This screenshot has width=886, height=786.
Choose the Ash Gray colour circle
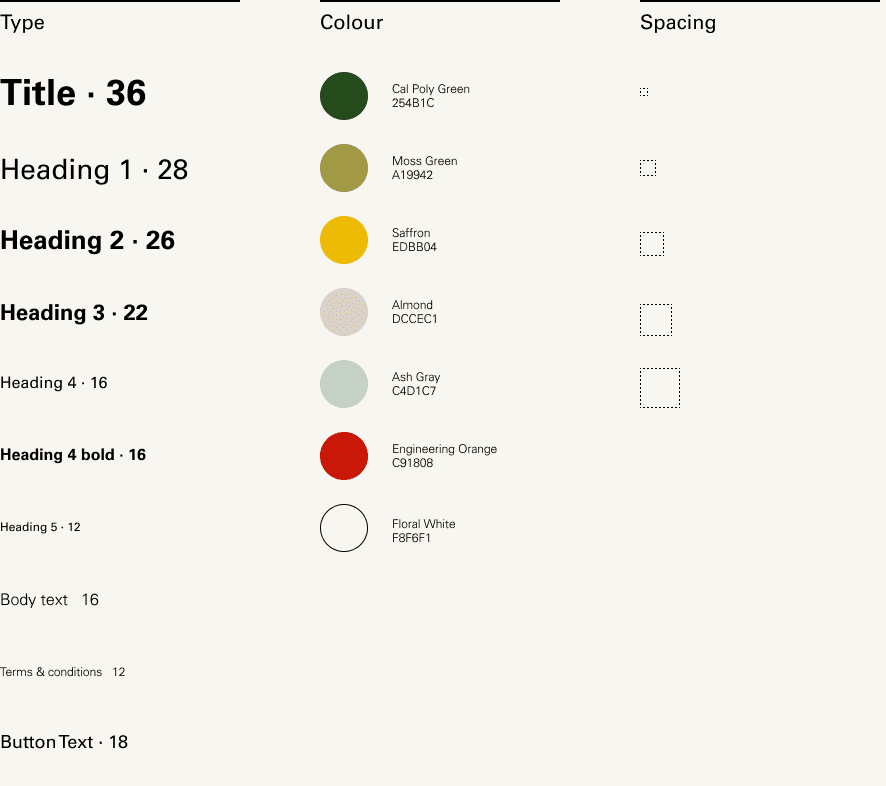[x=344, y=384]
